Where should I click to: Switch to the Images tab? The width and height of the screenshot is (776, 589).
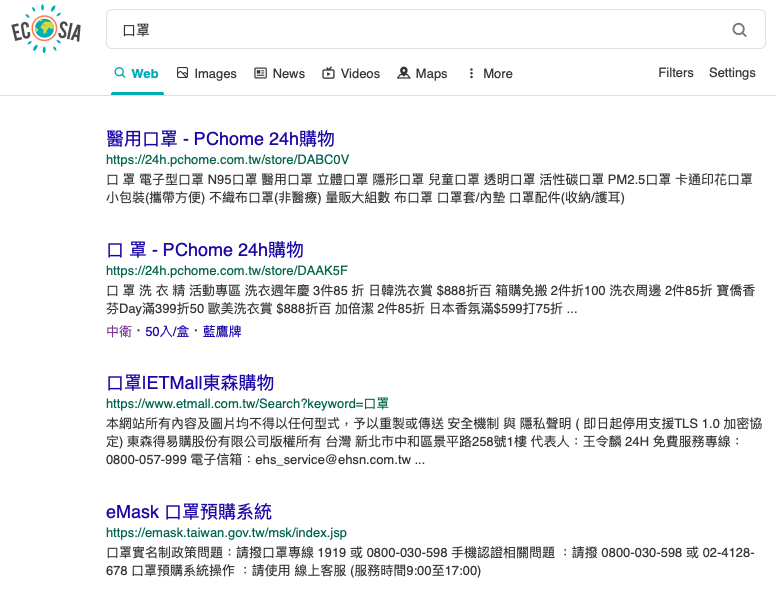(x=207, y=74)
